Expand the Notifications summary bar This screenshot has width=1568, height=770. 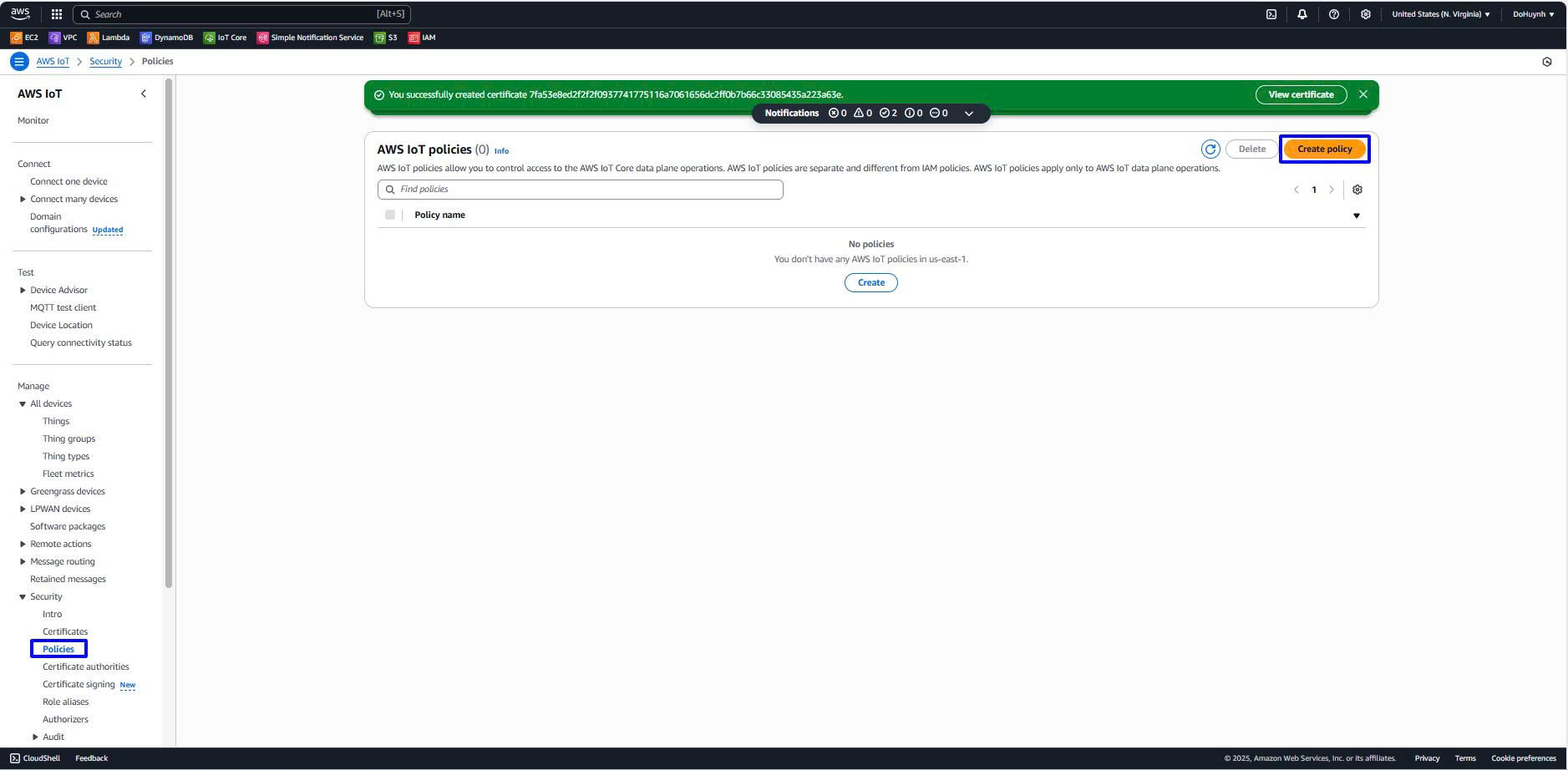tap(968, 114)
